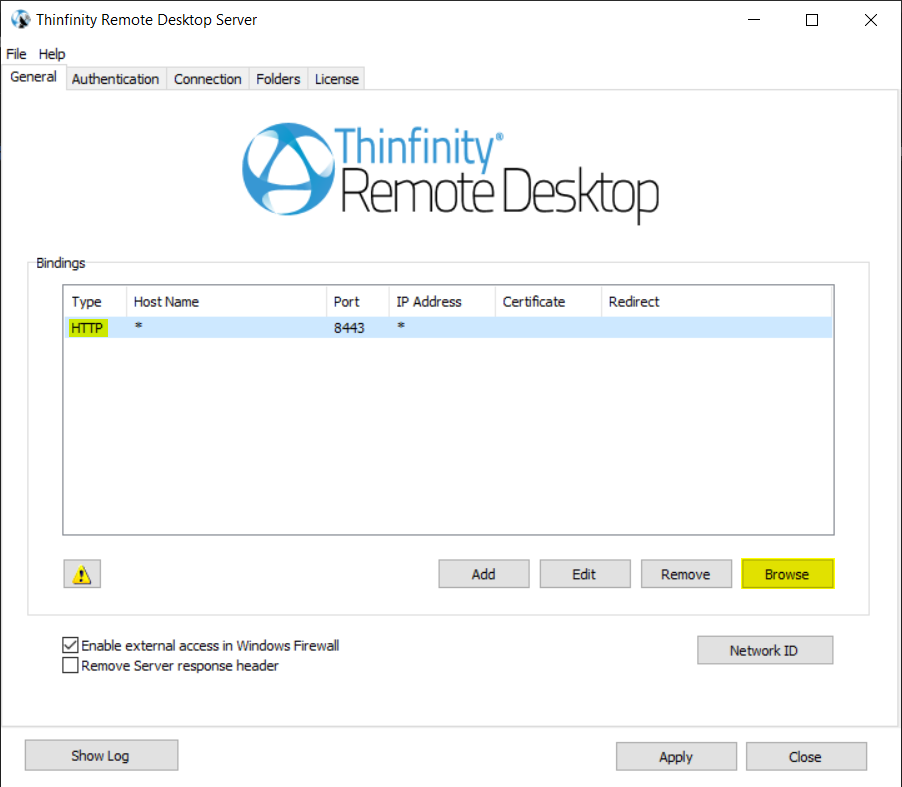Apply the settings changes
The image size is (902, 787).
click(x=676, y=757)
